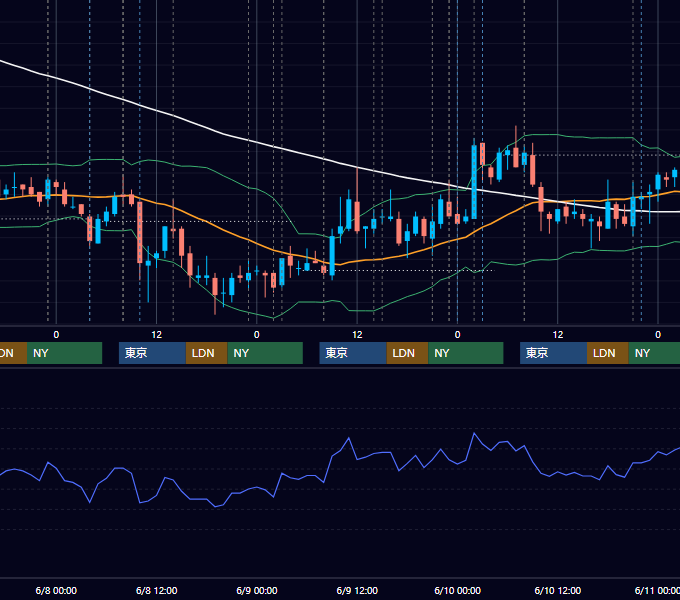
Task: Select the NY session block near 6/11 00:00
Action: [x=654, y=353]
